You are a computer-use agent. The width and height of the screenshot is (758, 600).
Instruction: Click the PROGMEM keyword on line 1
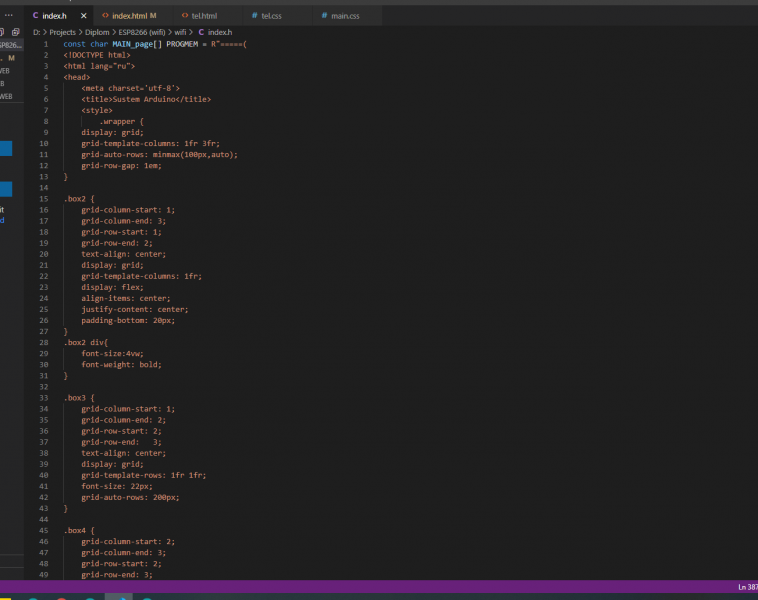click(x=182, y=44)
